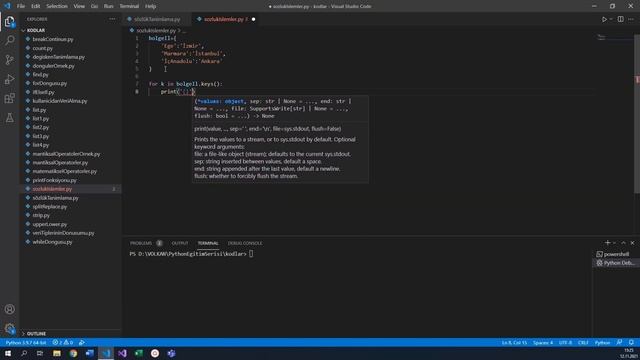The width and height of the screenshot is (640, 360).
Task: Open run options dropdown beside play button
Action: (x=611, y=19)
